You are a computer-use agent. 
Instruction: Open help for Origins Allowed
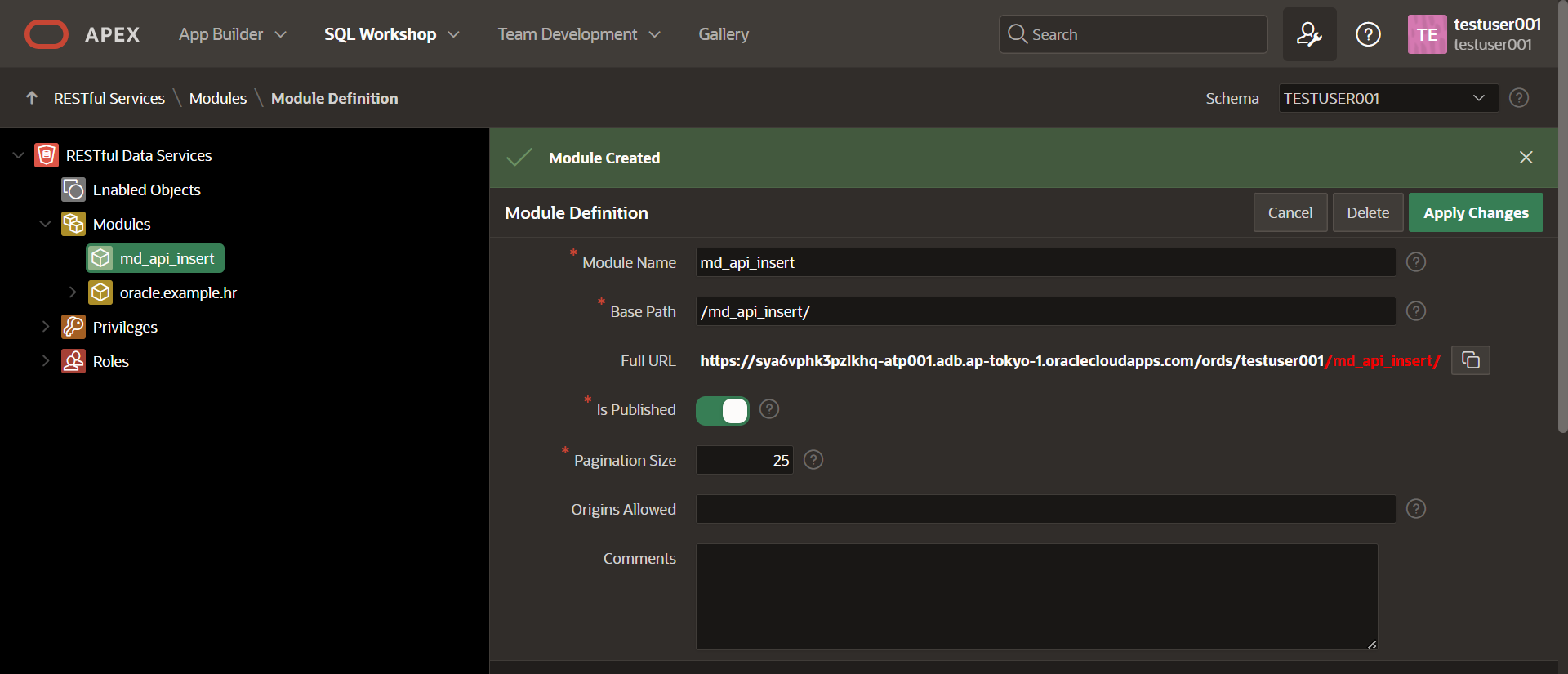click(1416, 509)
